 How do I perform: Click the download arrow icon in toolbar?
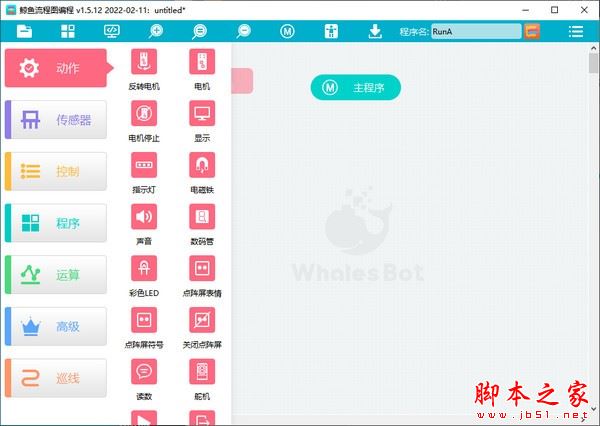click(375, 31)
